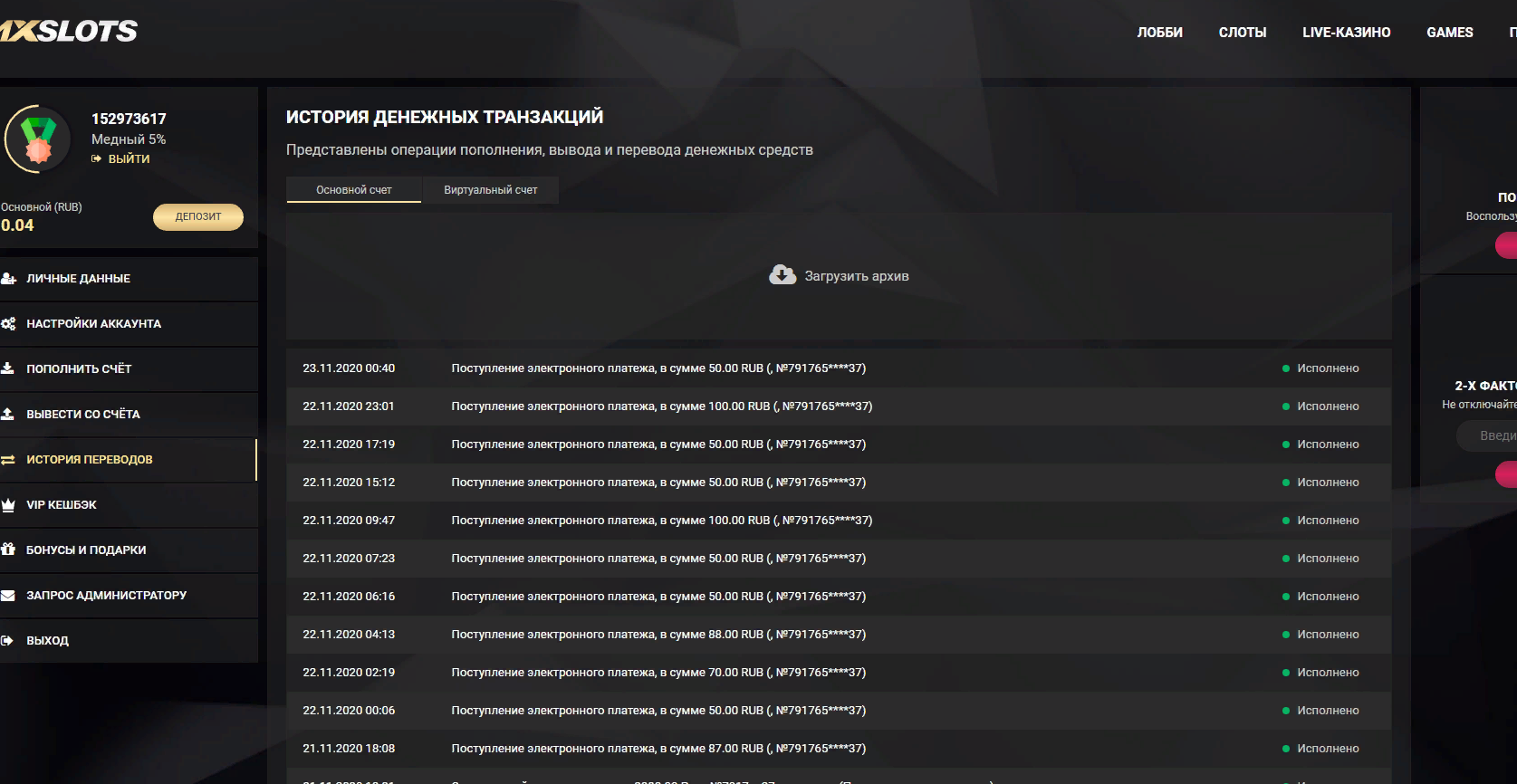The image size is (1517, 784).
Task: Click the date 22.11.2020 07:23
Action: tap(349, 559)
